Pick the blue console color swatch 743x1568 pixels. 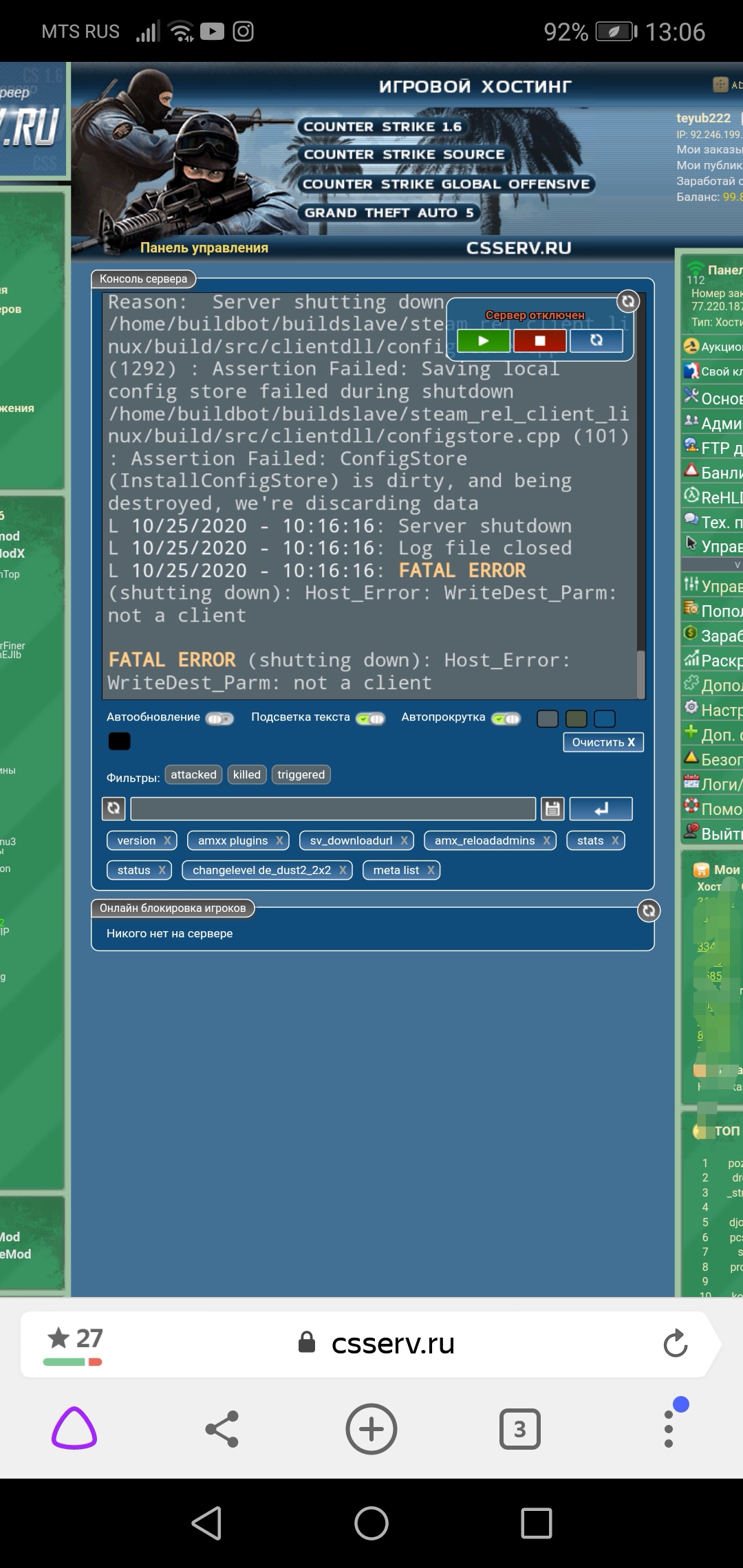[x=605, y=719]
